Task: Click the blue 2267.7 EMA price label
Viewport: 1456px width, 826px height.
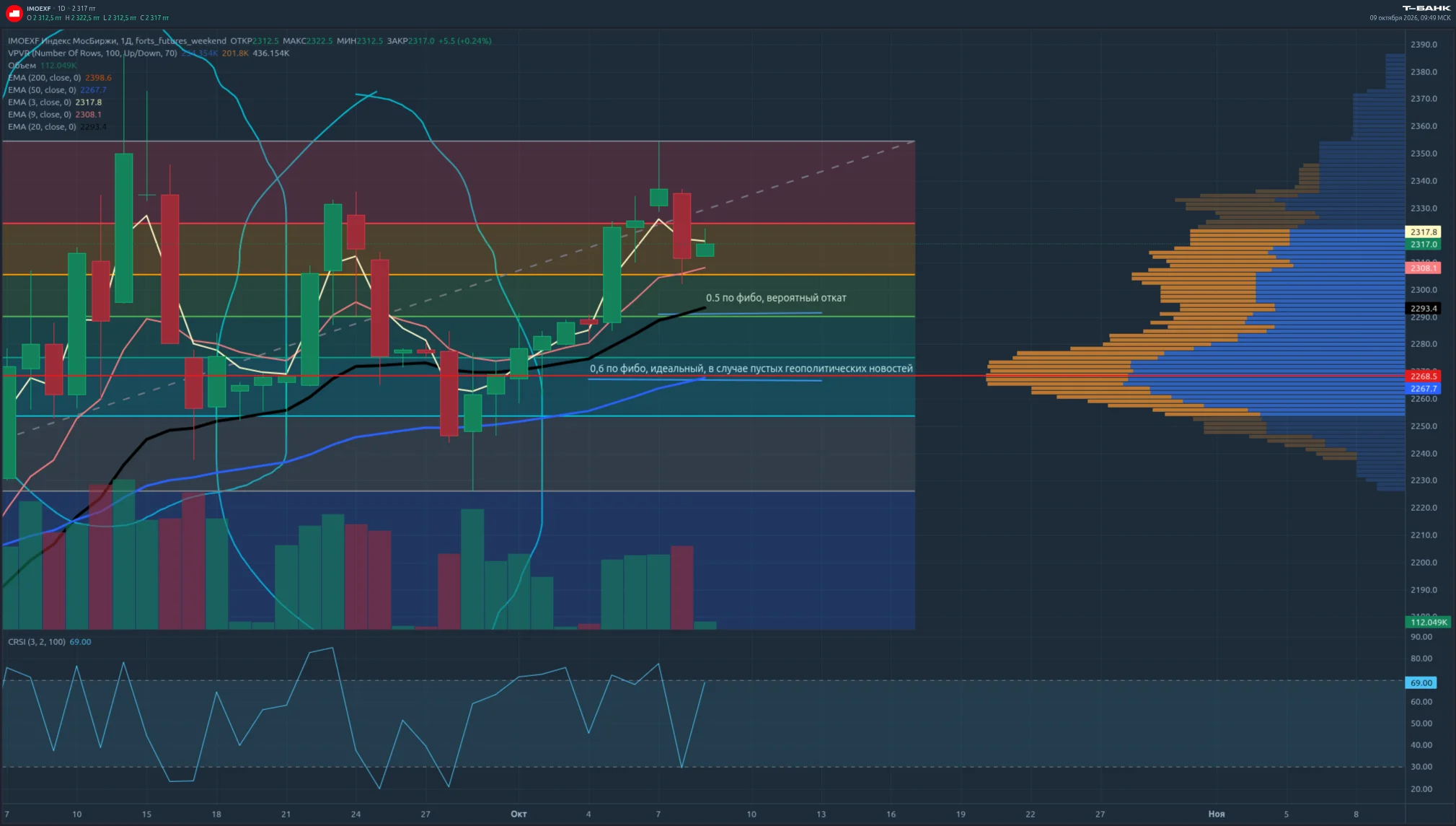Action: [x=1423, y=389]
